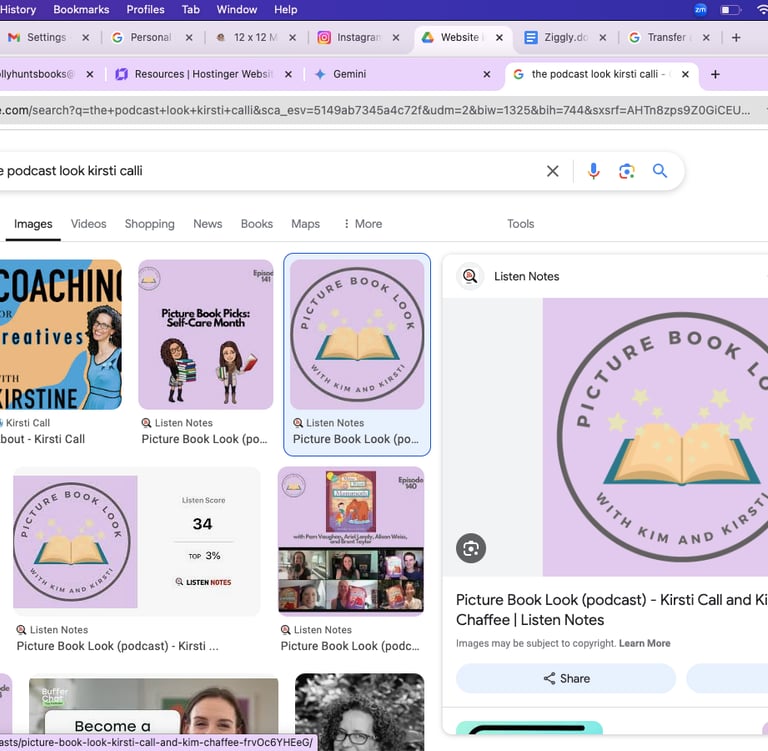Image resolution: width=768 pixels, height=751 pixels.
Task: Select the Images search tab
Action: [x=33, y=224]
